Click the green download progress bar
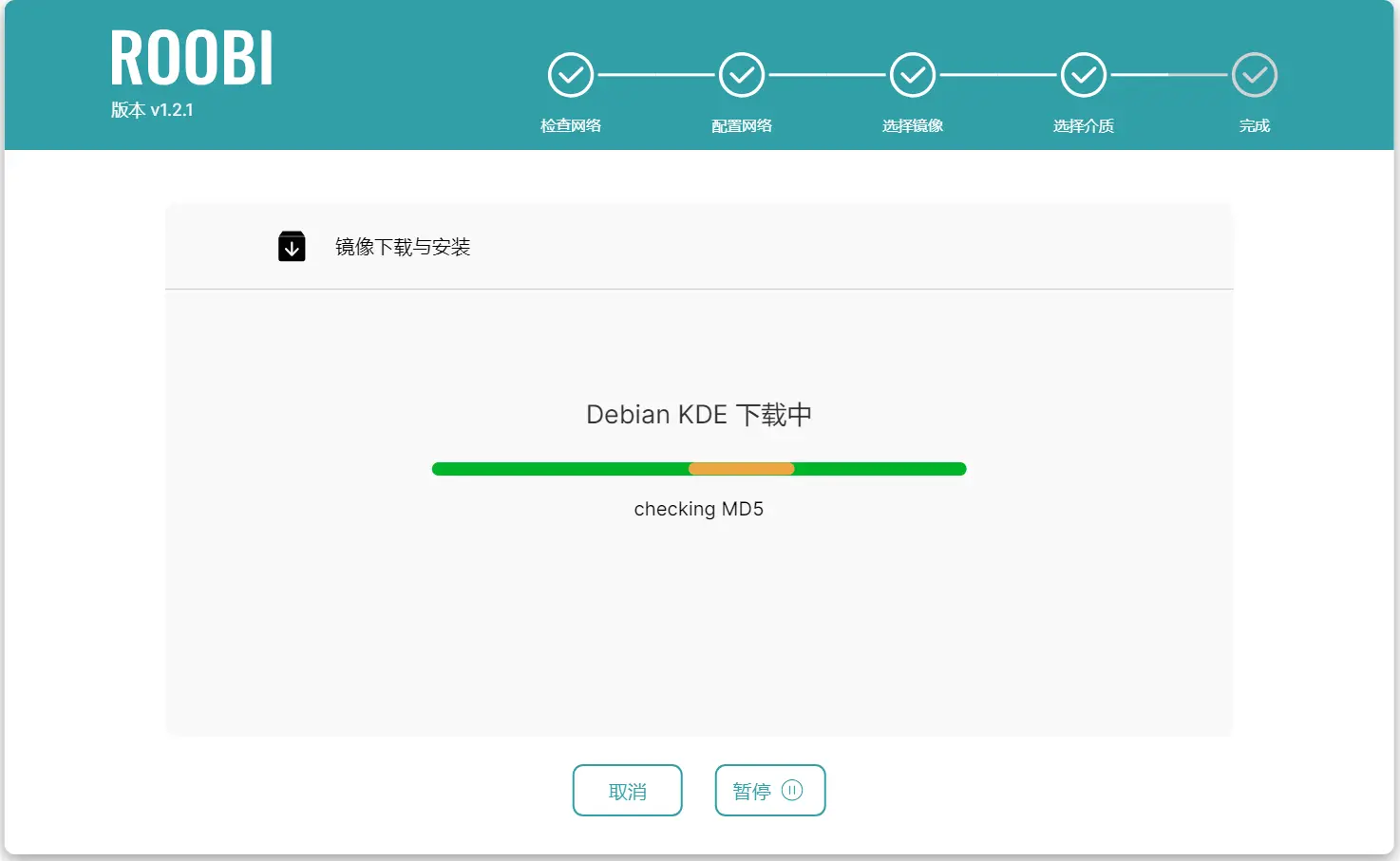Viewport: 1400px width, 861px height. (699, 469)
